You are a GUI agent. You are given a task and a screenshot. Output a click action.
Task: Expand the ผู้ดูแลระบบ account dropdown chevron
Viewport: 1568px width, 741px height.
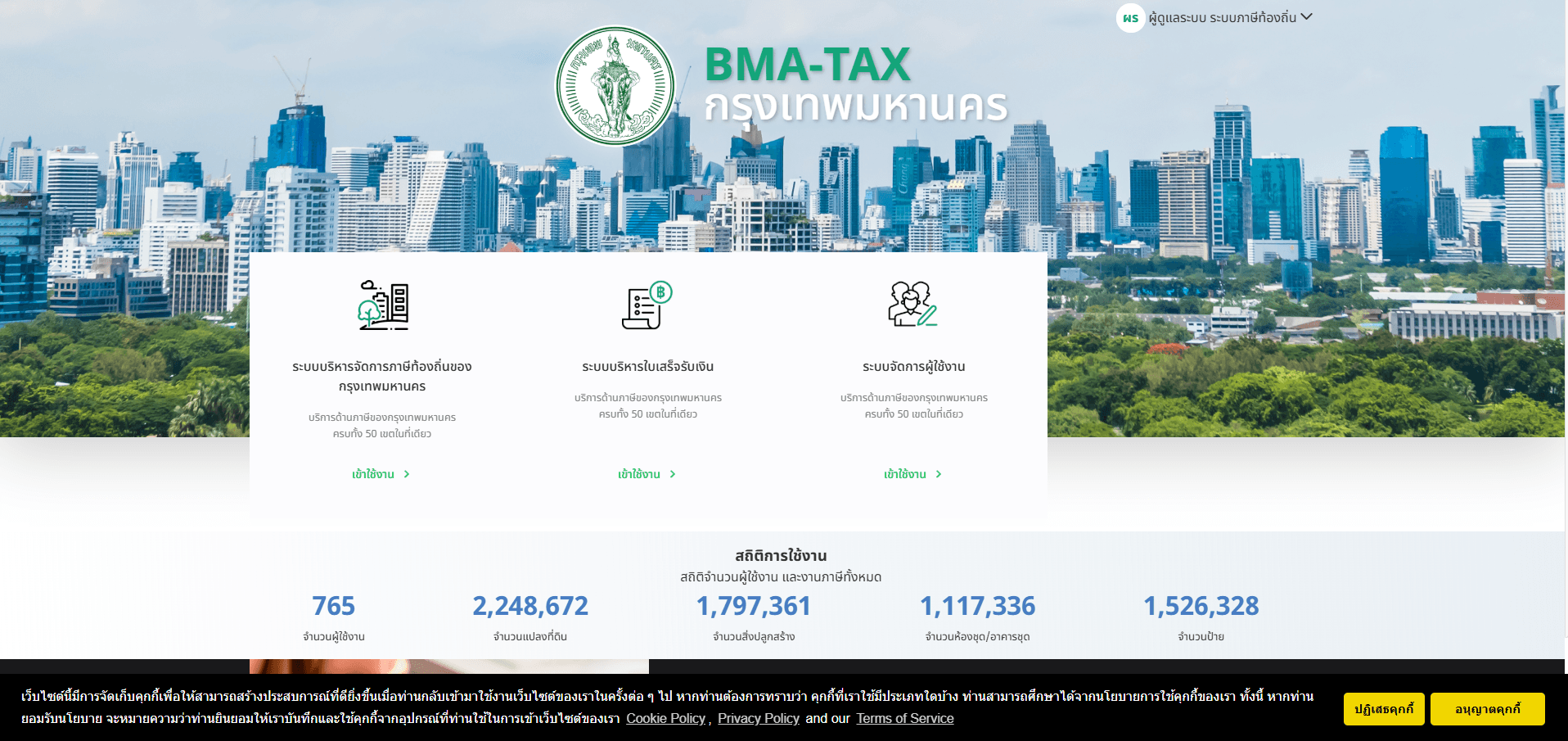point(1307,16)
